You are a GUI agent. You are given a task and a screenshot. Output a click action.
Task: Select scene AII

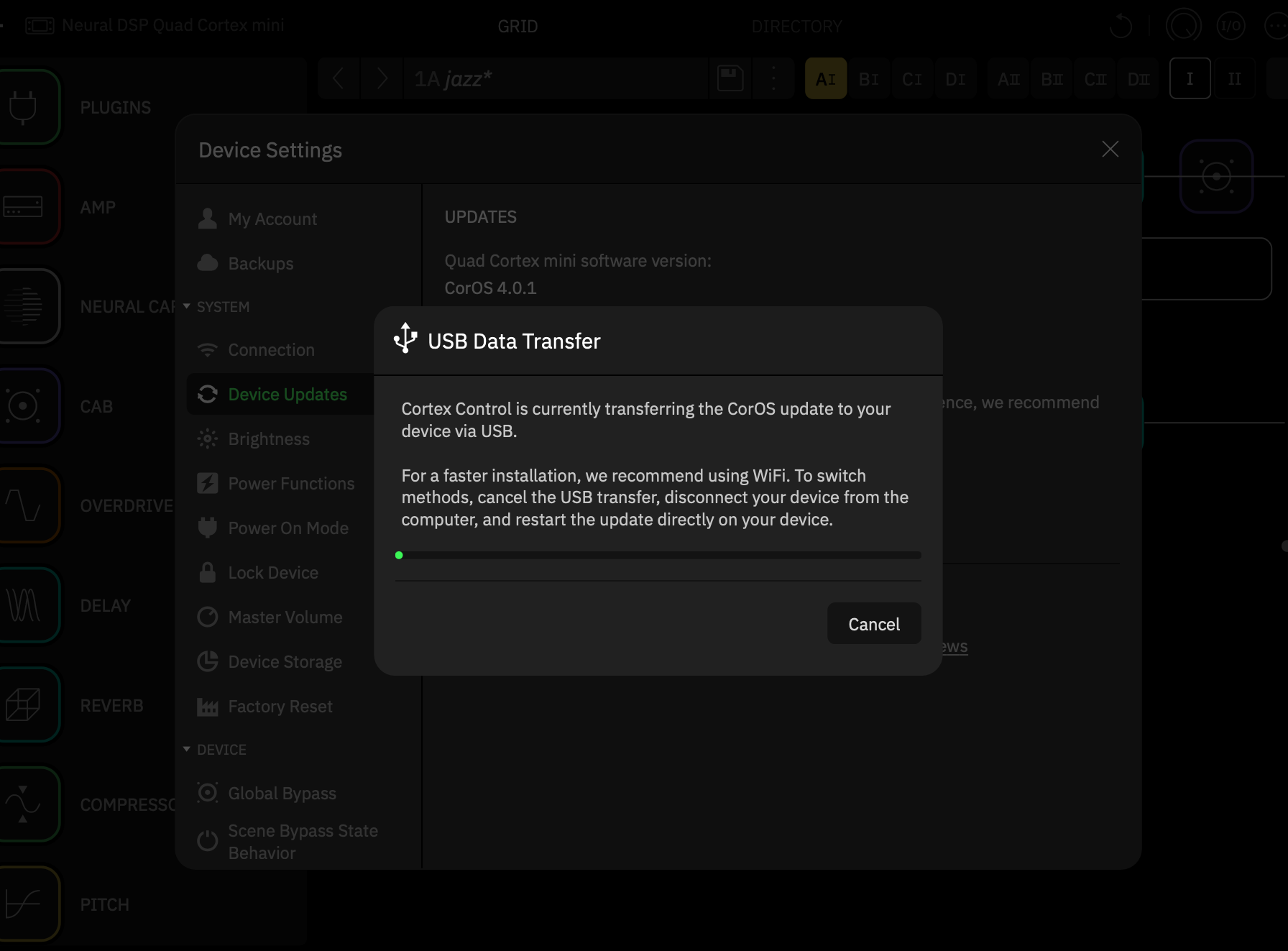pyautogui.click(x=1008, y=78)
